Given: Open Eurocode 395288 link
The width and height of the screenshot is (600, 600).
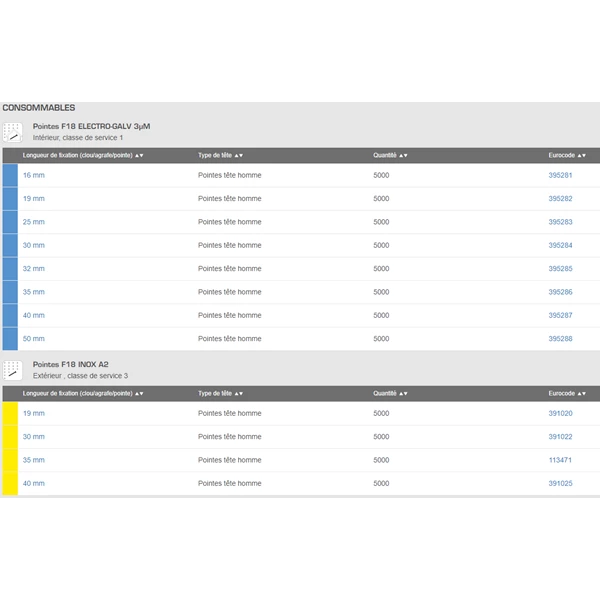Looking at the screenshot, I should tap(560, 339).
